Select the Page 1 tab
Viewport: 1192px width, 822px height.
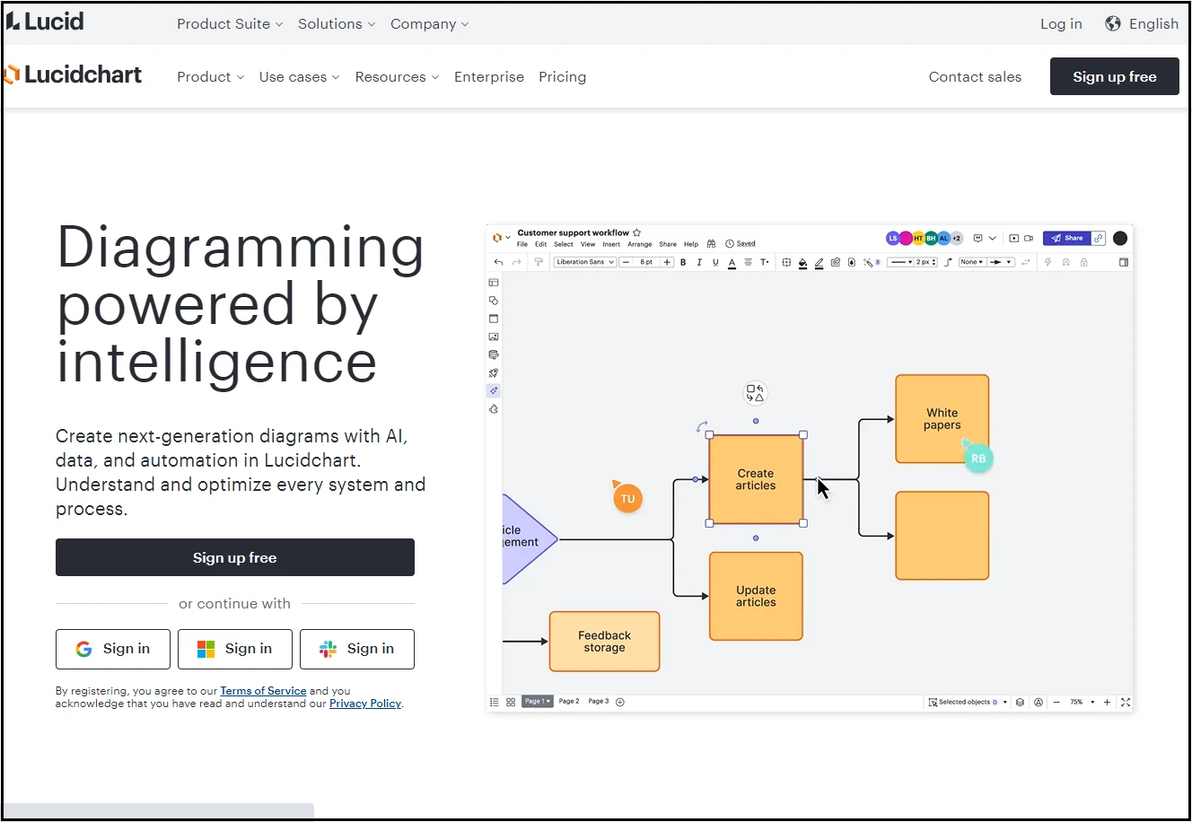(x=537, y=701)
